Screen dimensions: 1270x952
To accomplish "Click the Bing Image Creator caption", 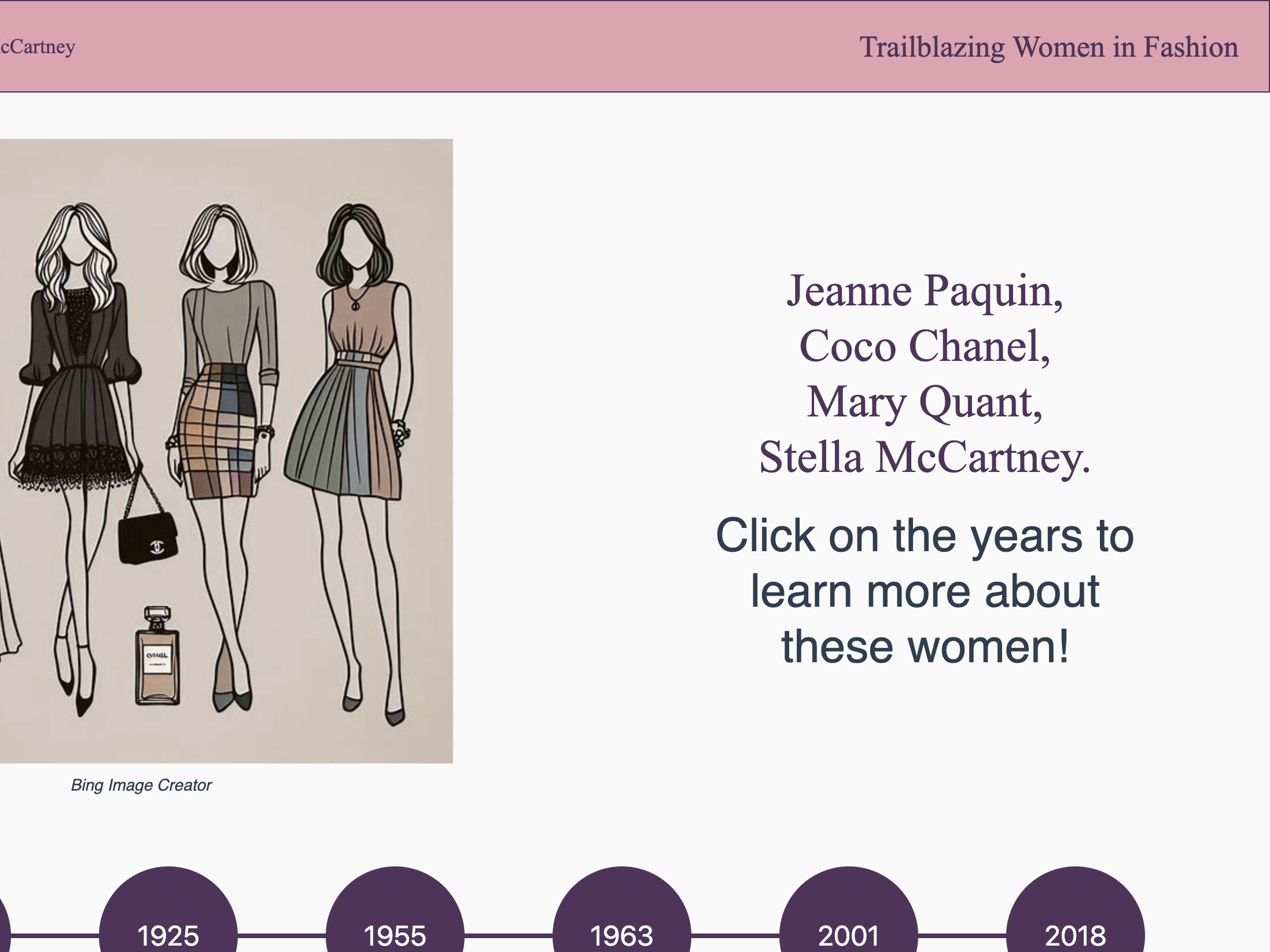I will point(141,785).
